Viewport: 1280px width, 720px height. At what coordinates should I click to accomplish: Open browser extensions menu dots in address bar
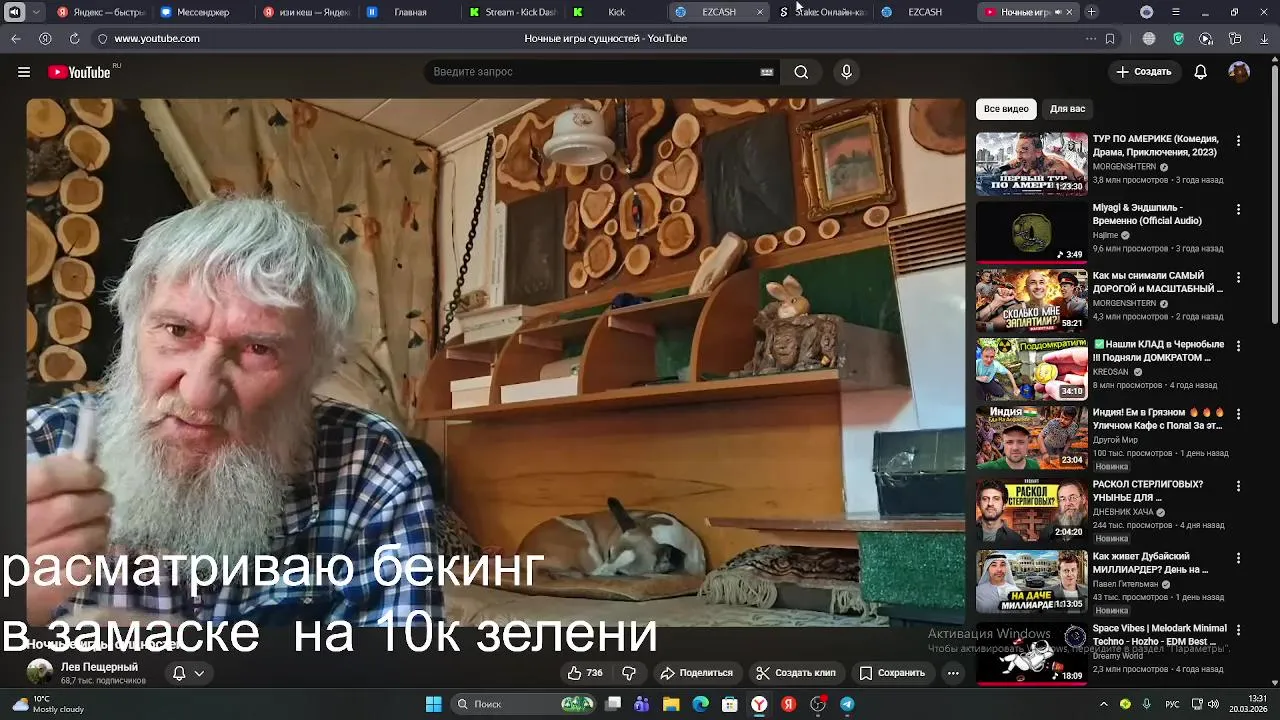point(1090,38)
